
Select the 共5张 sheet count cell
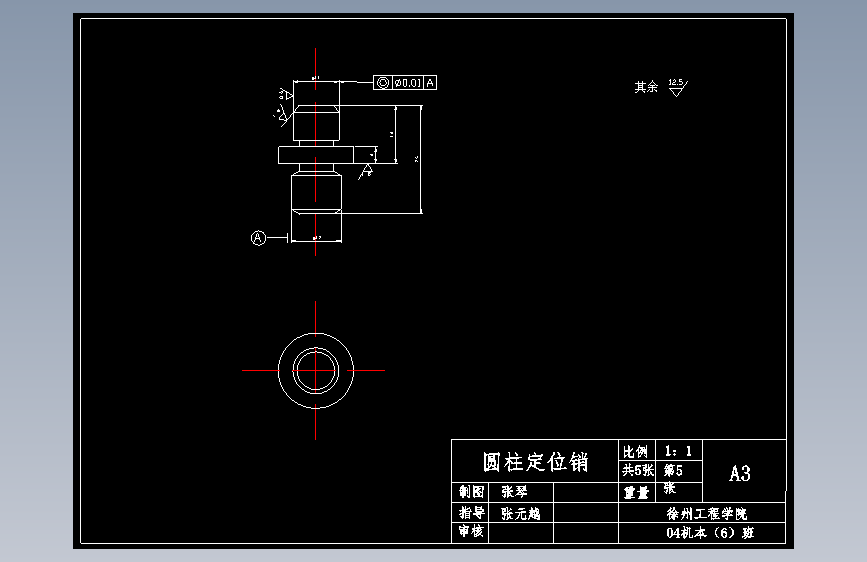pos(637,471)
